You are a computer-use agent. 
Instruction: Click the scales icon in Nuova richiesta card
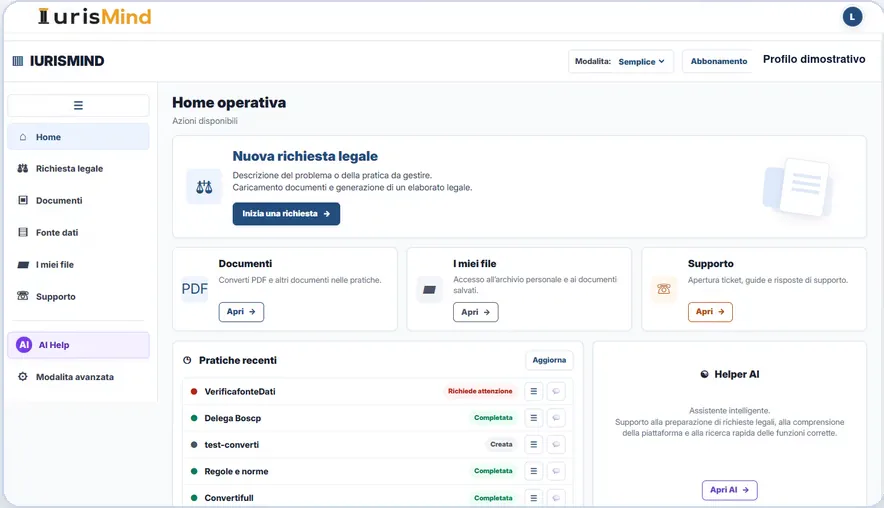(x=204, y=187)
